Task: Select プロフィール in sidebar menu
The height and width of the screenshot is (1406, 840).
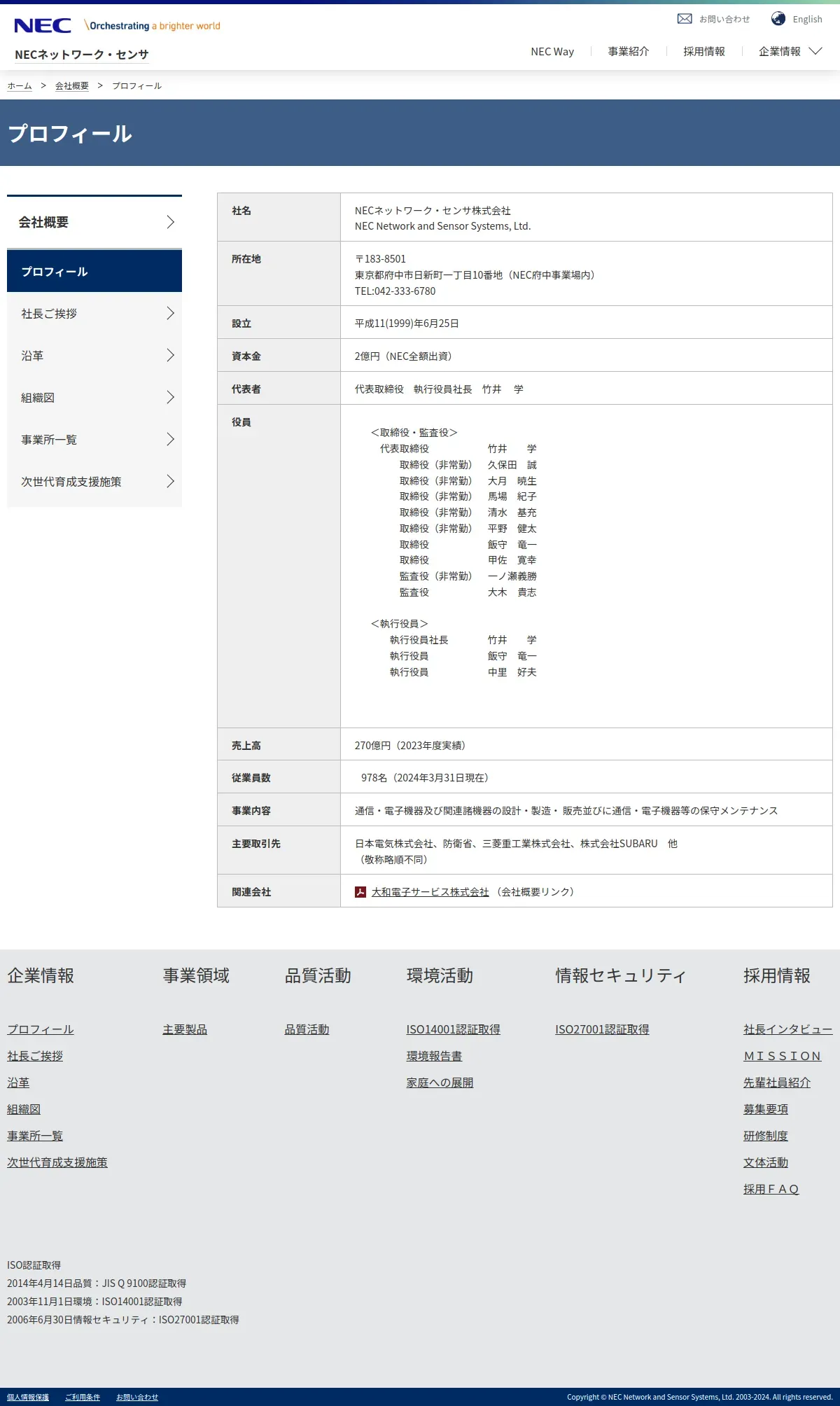Action: tap(94, 271)
